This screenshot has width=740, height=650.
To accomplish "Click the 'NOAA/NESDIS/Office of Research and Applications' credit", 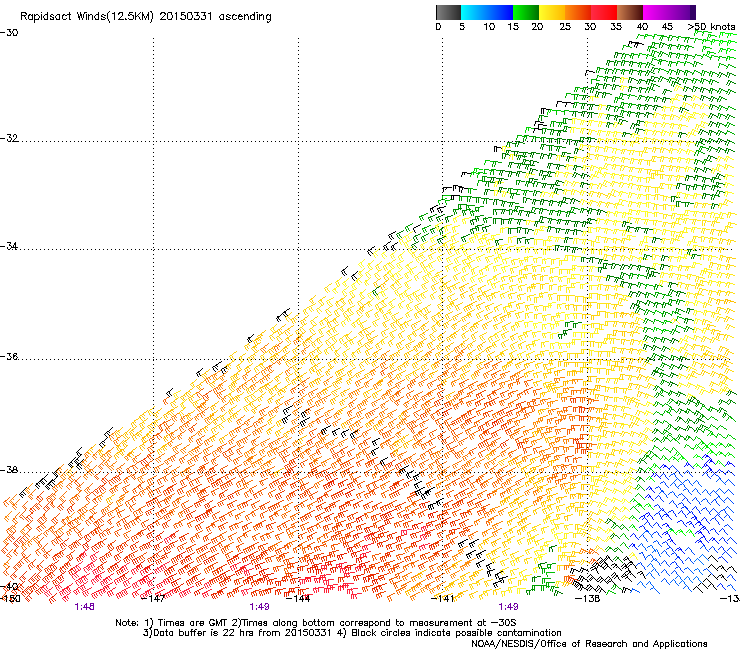I will coord(589,644).
